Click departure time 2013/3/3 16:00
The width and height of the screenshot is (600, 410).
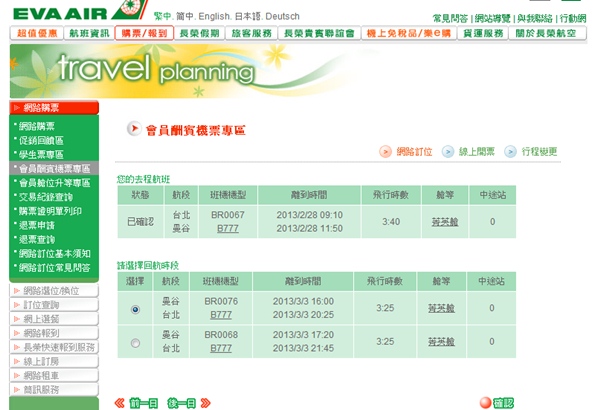click(303, 301)
